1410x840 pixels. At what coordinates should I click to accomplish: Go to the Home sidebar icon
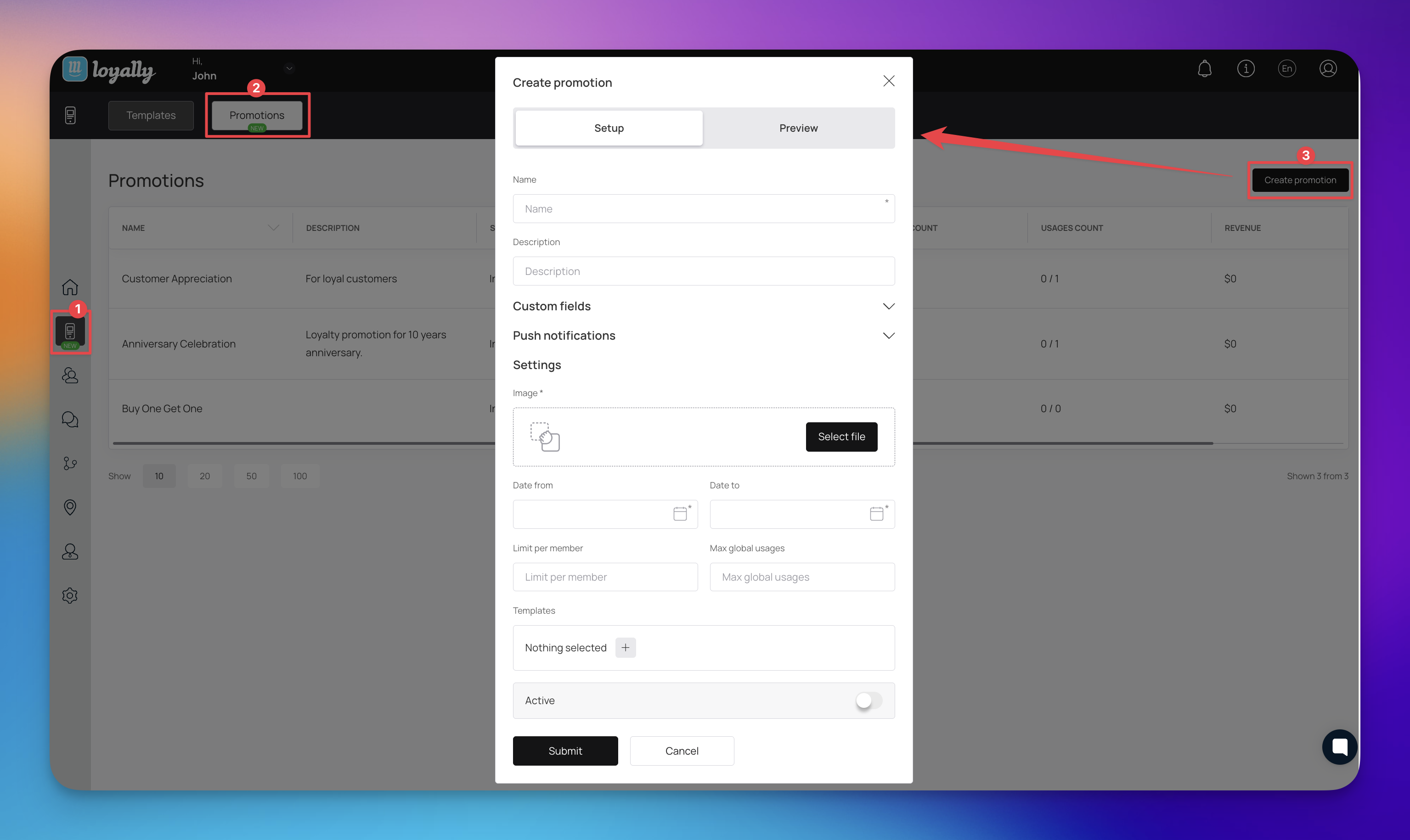(70, 287)
